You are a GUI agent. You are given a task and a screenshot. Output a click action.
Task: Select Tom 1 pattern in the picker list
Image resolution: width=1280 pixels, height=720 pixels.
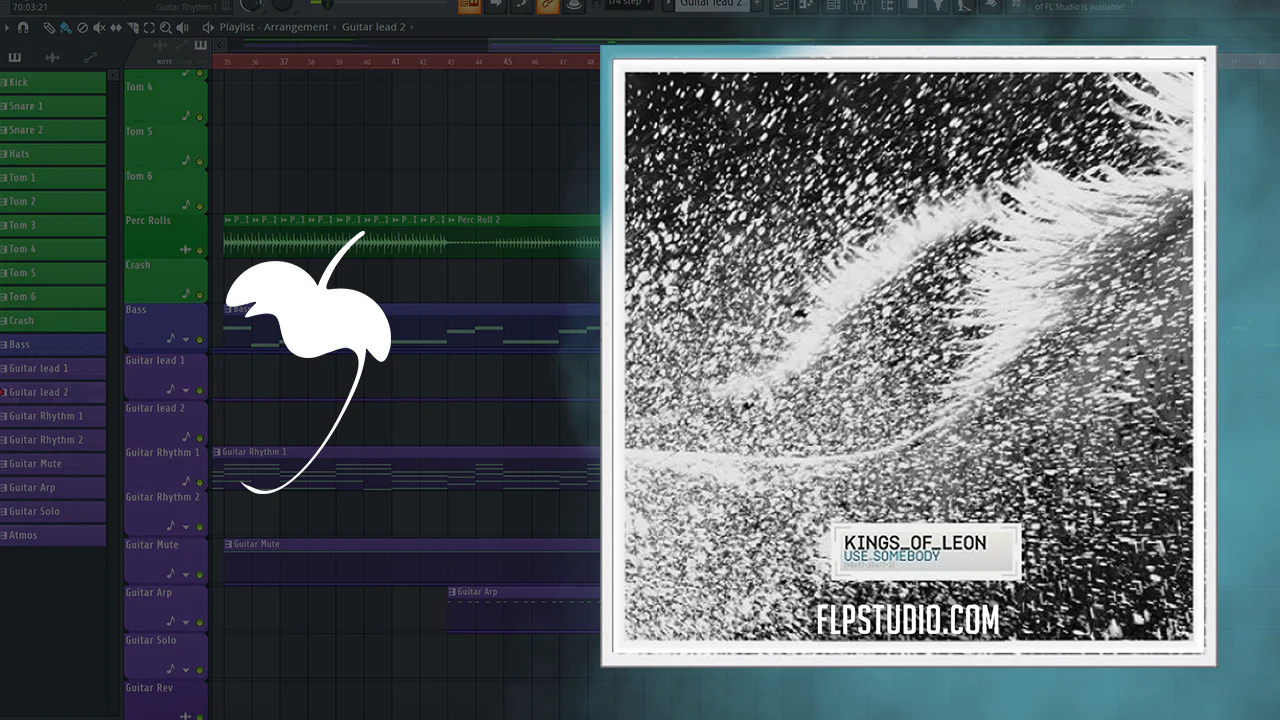(53, 178)
